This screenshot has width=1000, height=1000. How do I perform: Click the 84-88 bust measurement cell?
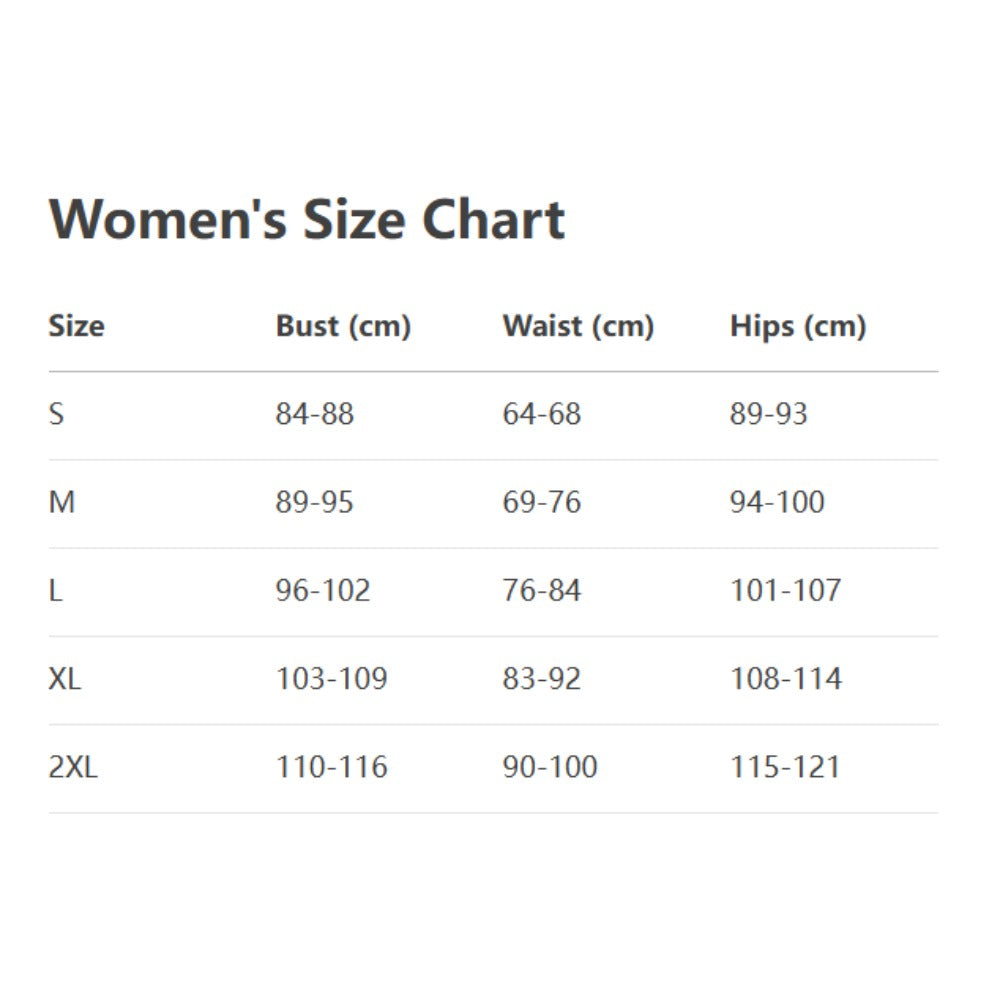(x=314, y=414)
